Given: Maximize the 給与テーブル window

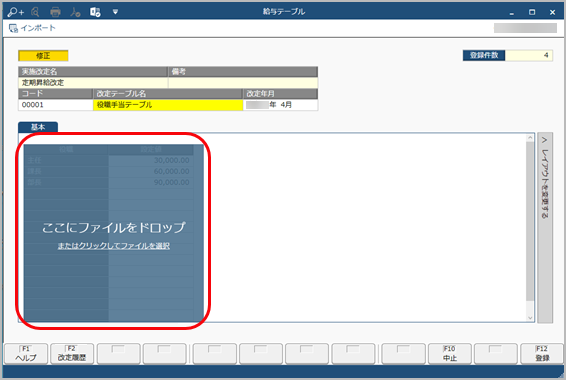Looking at the screenshot, I should [x=532, y=12].
